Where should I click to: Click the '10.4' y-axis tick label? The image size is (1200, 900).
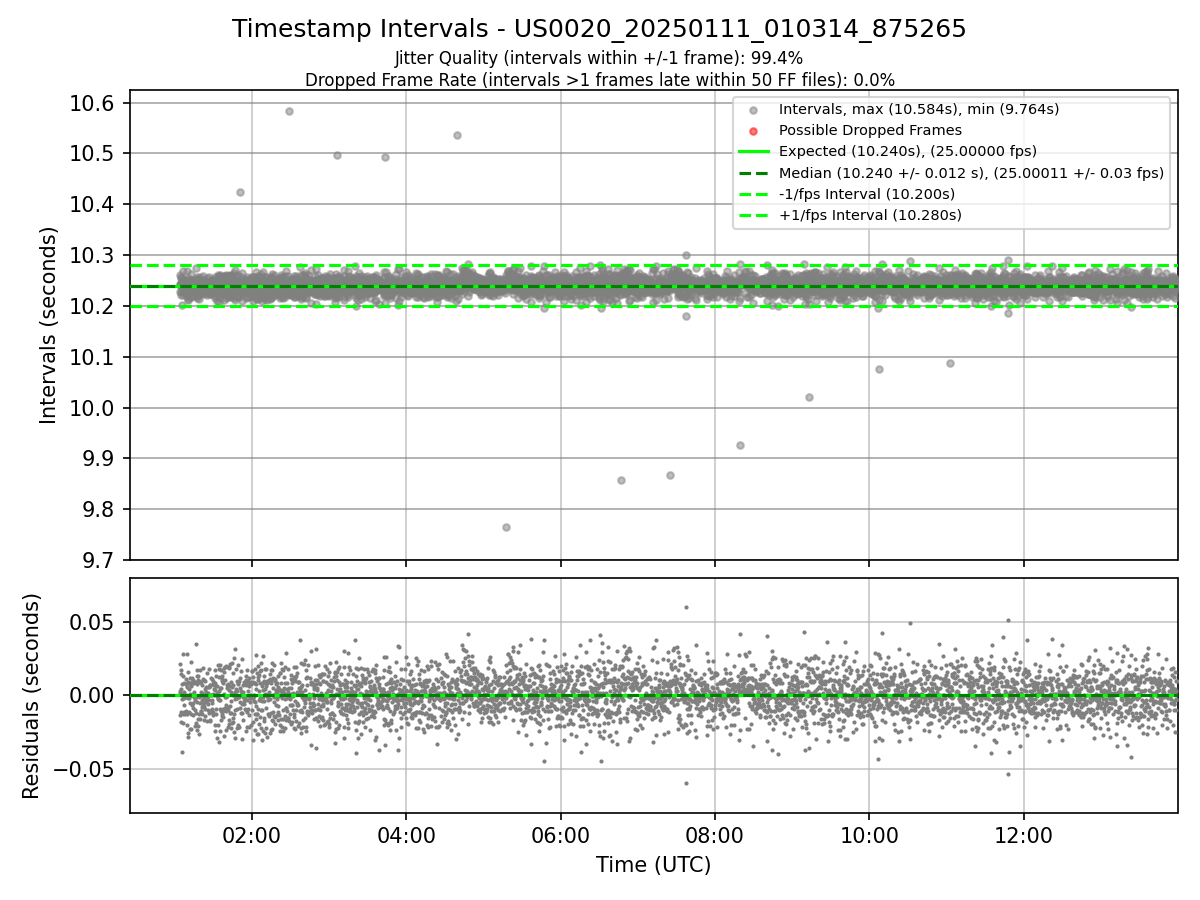(x=94, y=205)
